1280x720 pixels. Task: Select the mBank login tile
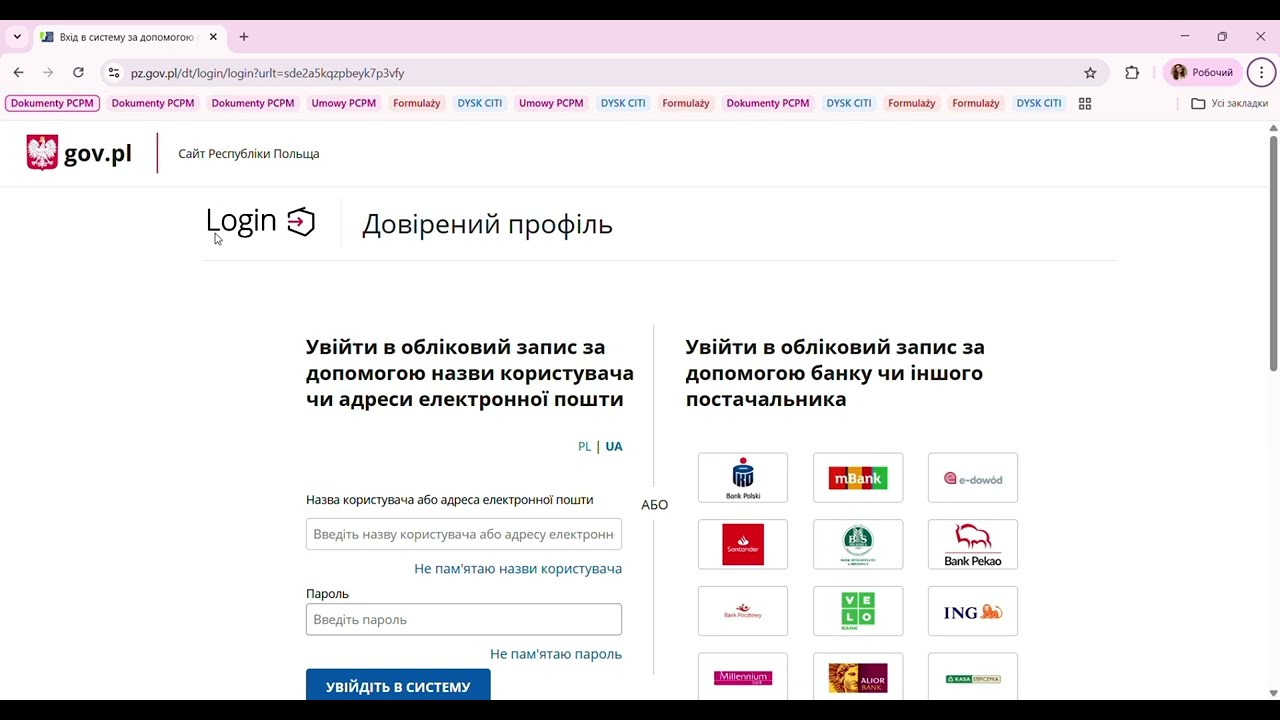(858, 478)
